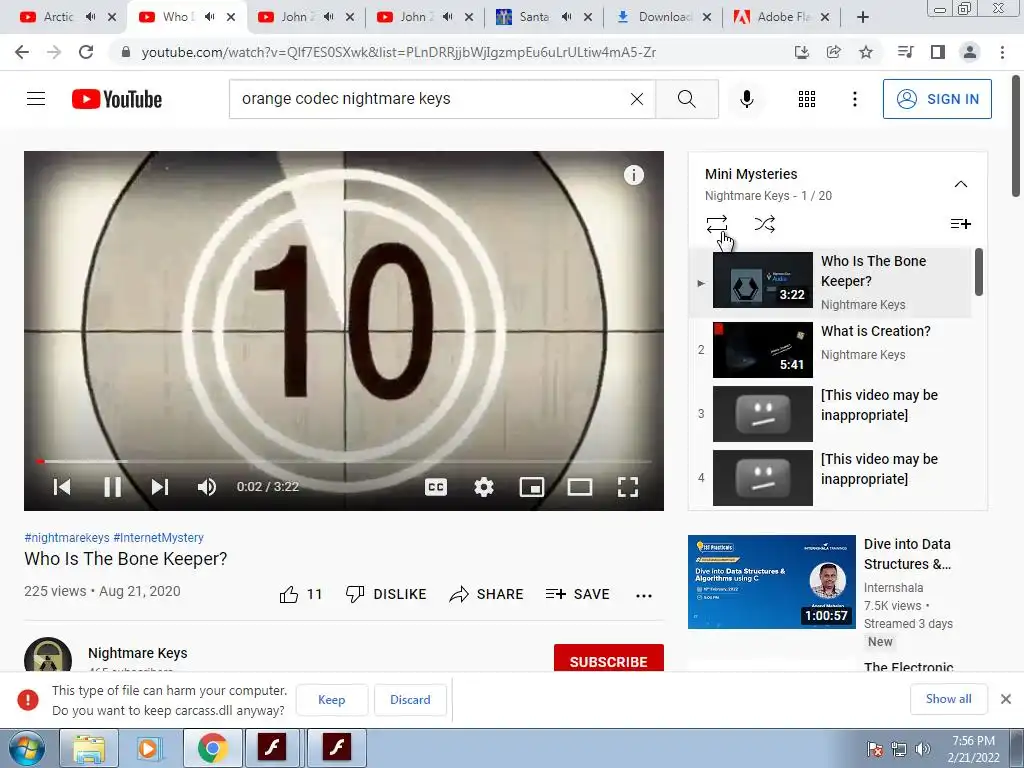Open Nightmare Keys channel avatar
Viewport: 1024px width, 768px height.
pyautogui.click(x=48, y=656)
